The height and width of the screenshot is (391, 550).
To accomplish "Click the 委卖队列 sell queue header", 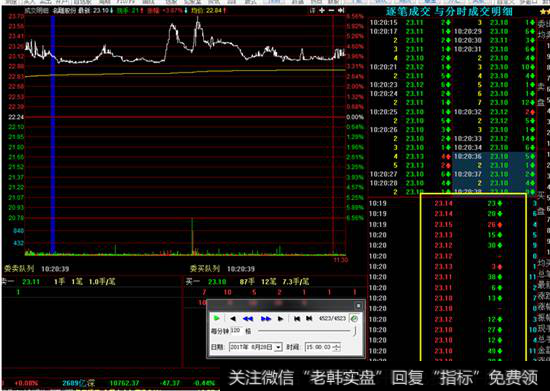I will [19, 269].
